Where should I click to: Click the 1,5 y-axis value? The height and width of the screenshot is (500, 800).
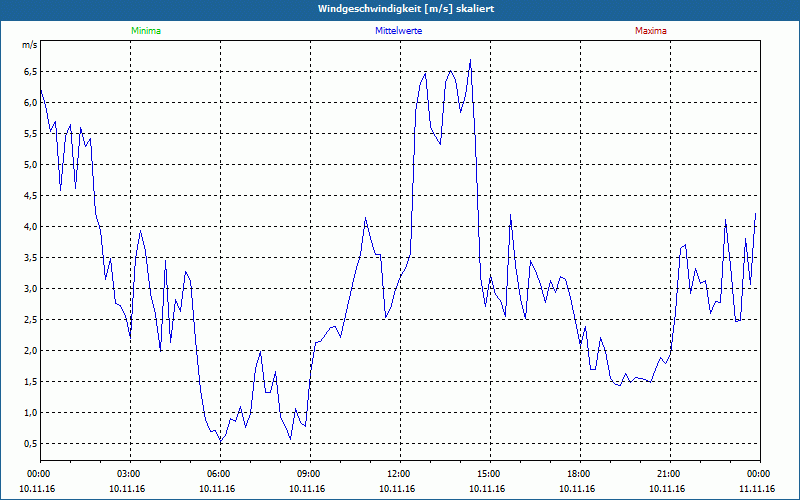click(x=31, y=382)
